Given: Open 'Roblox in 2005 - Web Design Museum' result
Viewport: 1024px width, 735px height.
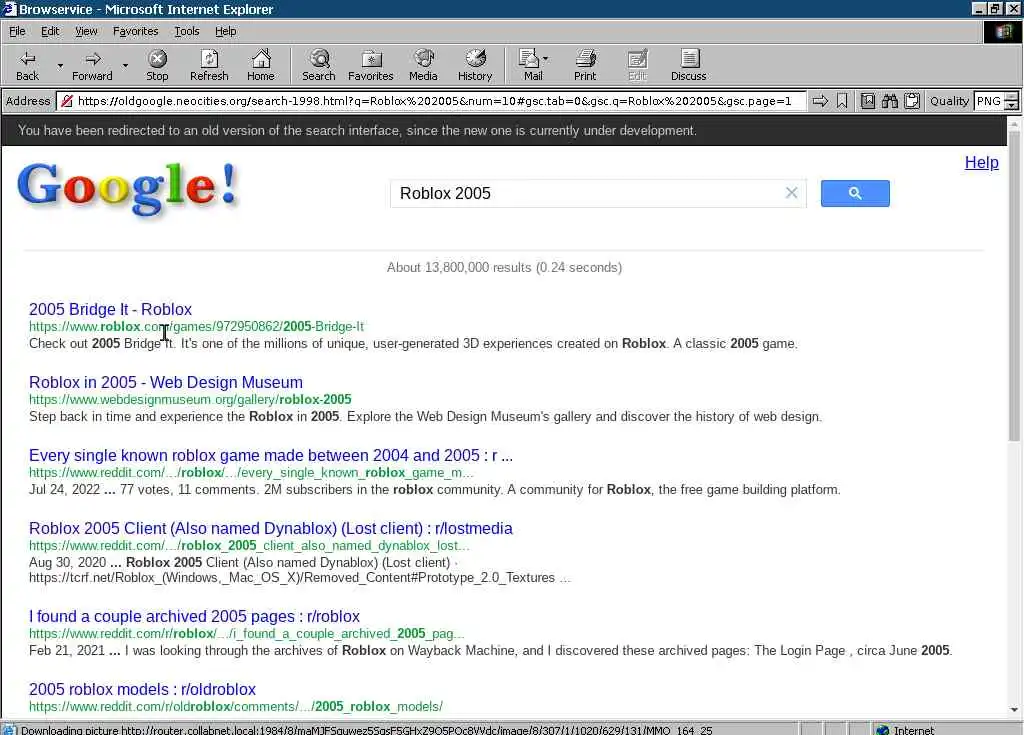Looking at the screenshot, I should coord(166,382).
